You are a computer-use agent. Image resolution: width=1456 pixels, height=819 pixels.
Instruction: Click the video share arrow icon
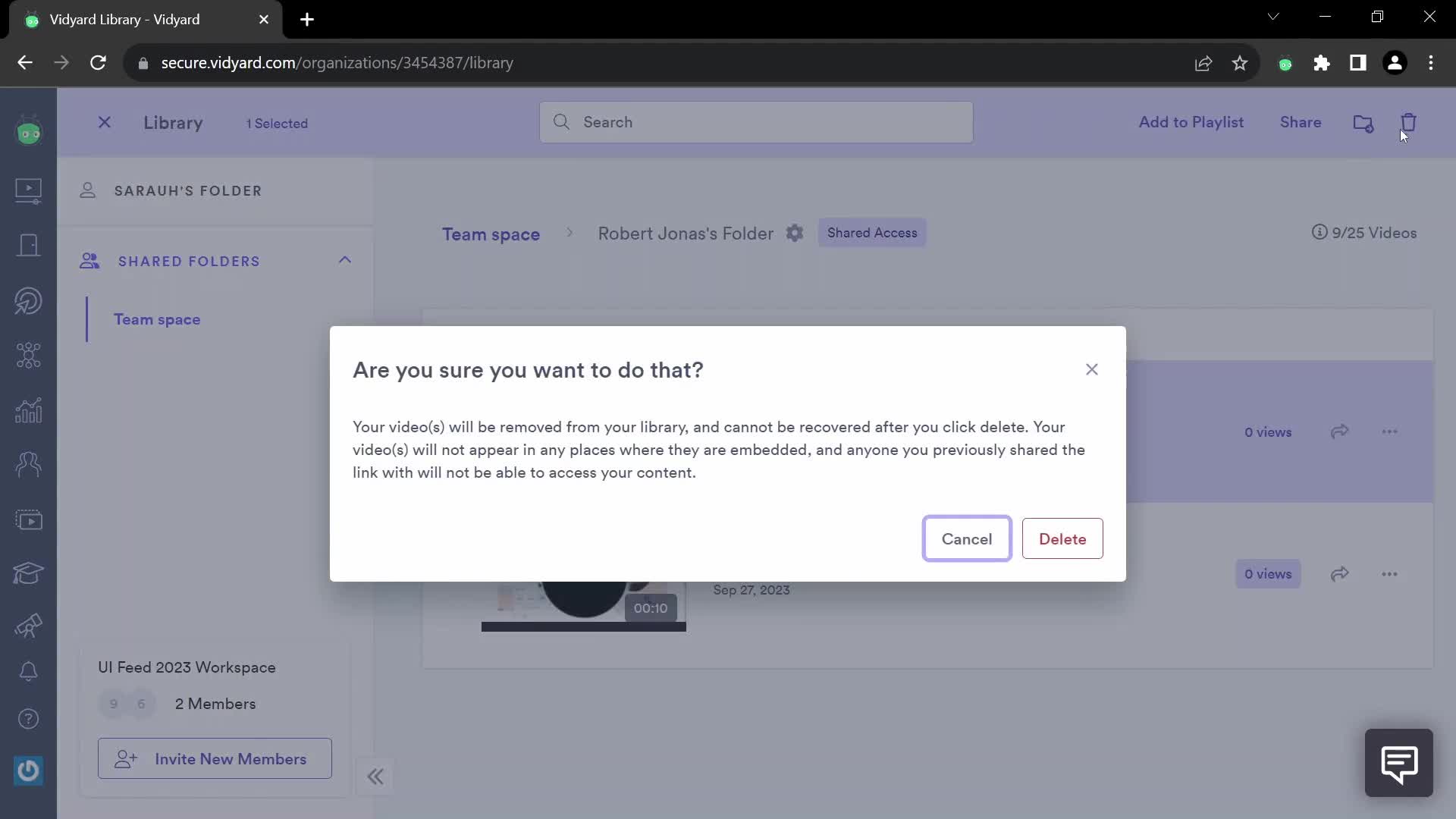point(1340,431)
